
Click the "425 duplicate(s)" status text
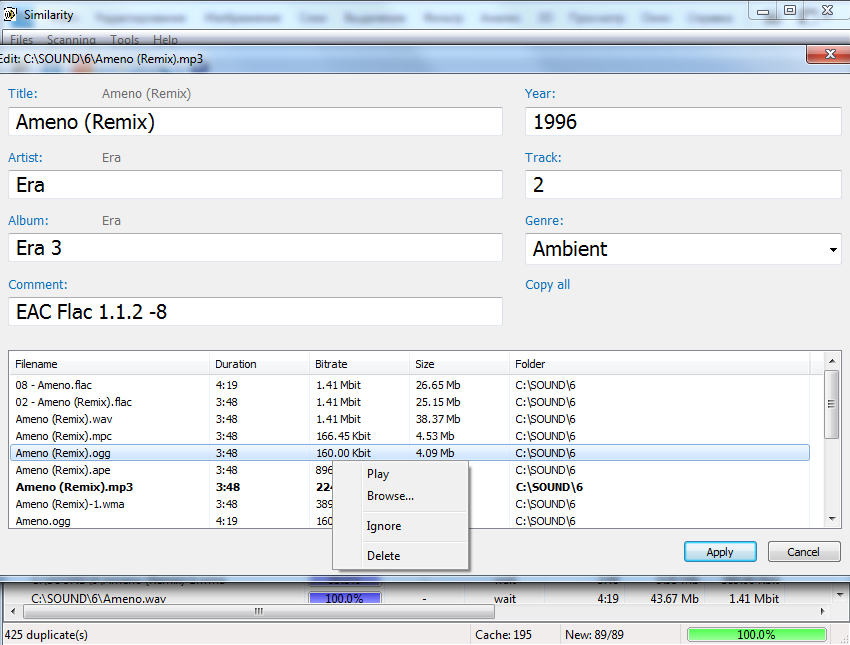click(46, 635)
